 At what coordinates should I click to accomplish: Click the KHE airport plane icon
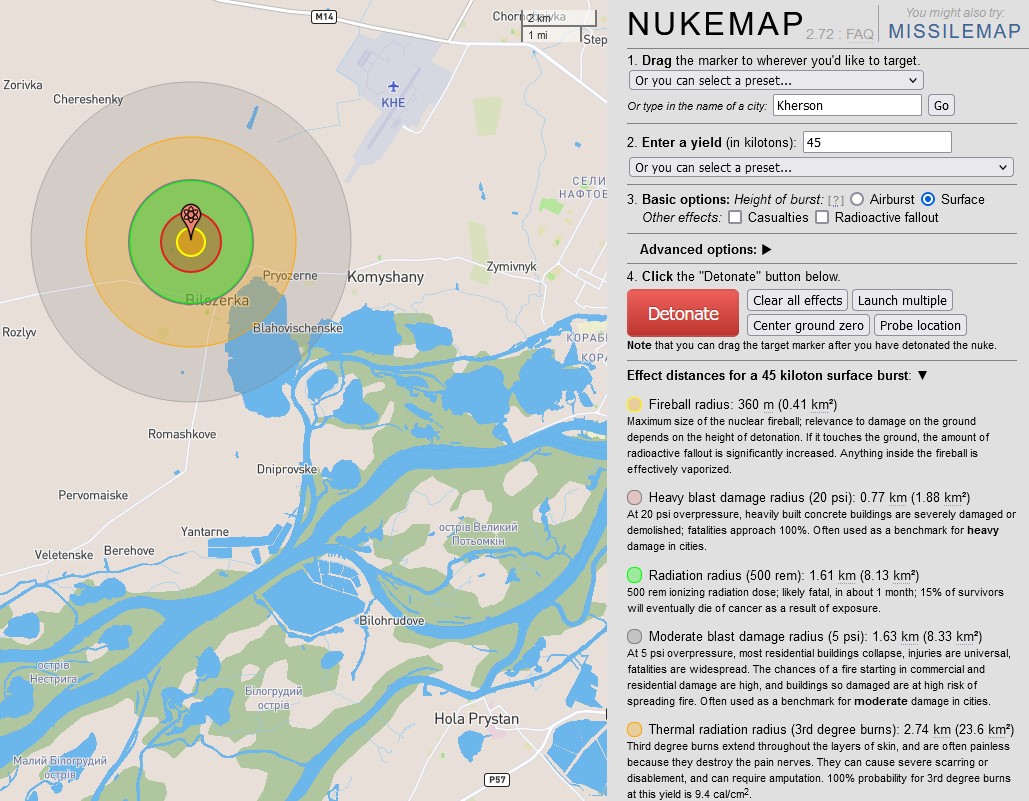[x=393, y=86]
